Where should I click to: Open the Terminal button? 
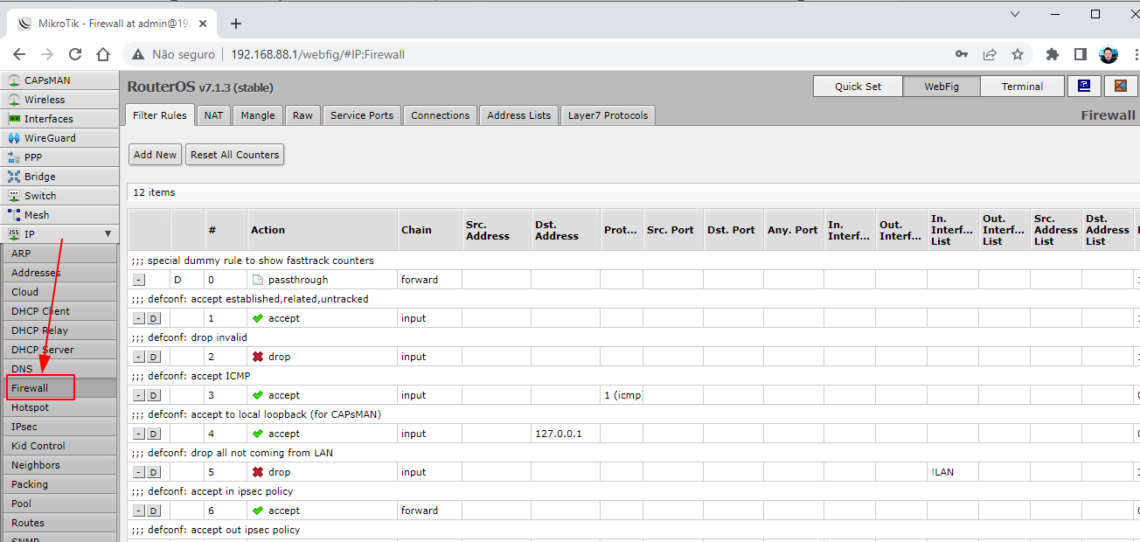(x=1022, y=86)
